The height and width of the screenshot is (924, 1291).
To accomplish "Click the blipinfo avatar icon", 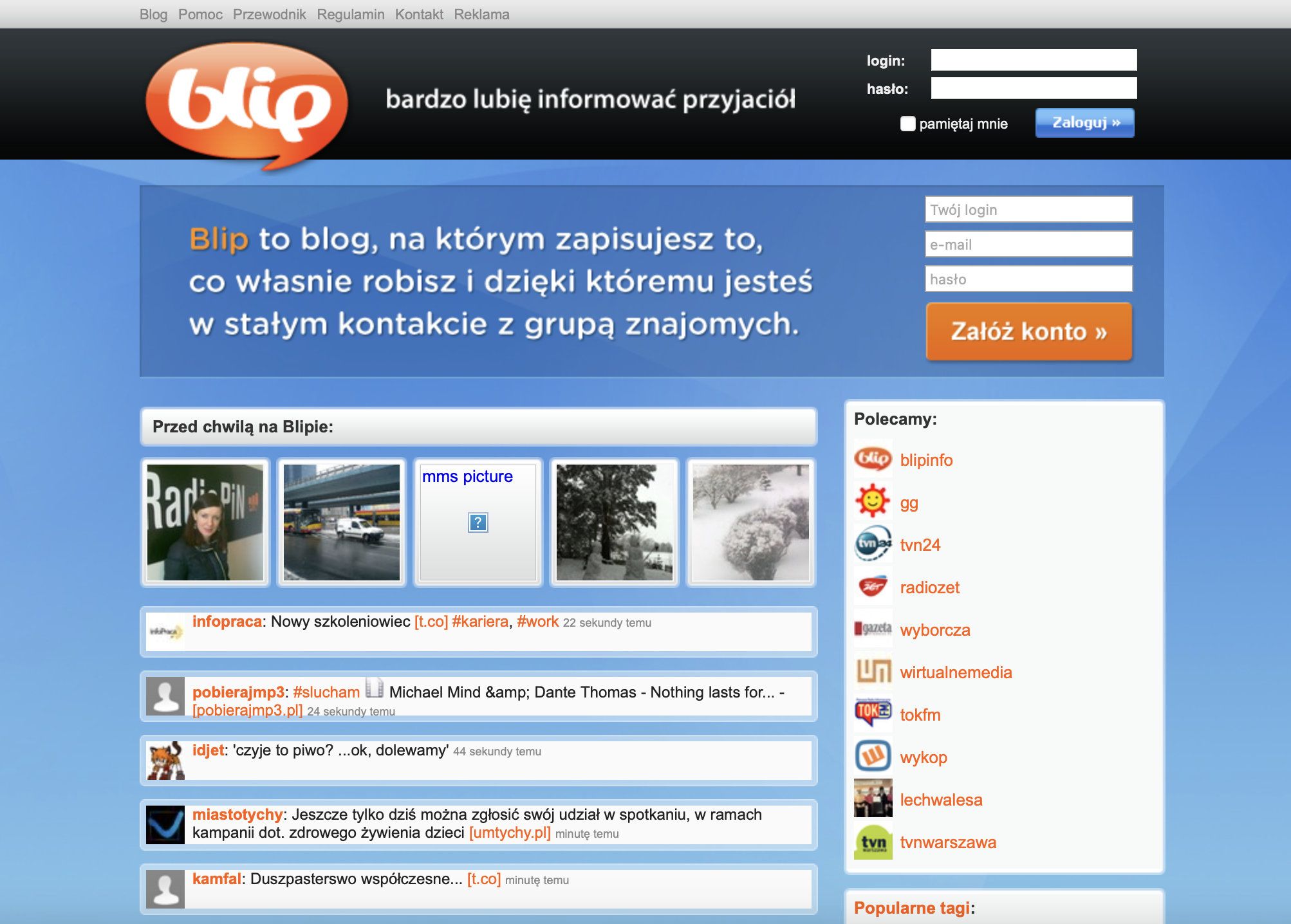I will point(873,459).
